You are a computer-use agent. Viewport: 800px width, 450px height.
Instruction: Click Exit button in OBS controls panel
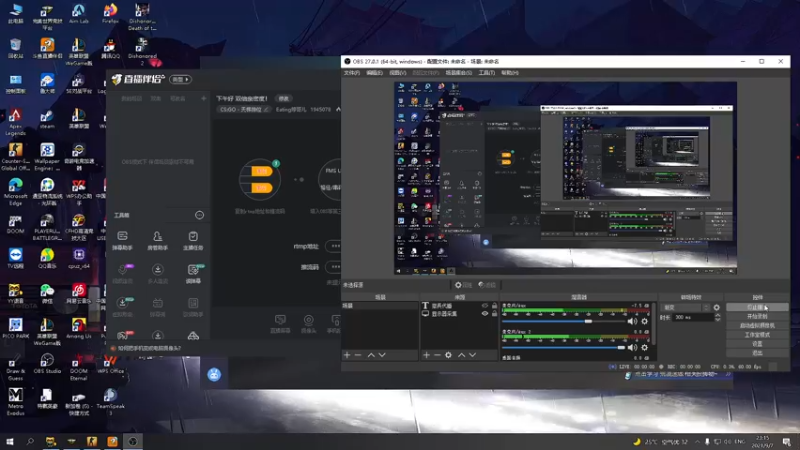(x=757, y=353)
